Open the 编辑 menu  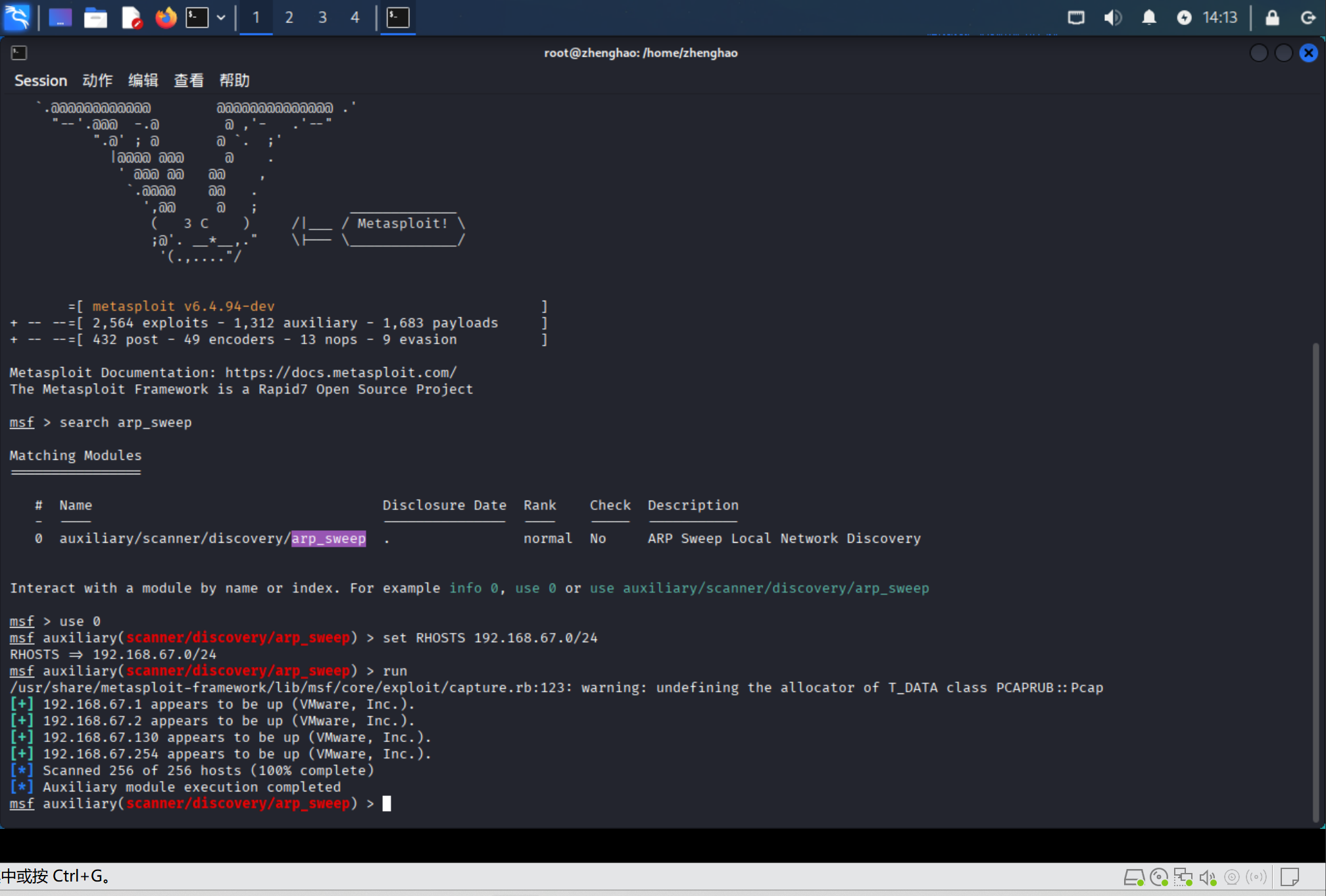click(143, 80)
